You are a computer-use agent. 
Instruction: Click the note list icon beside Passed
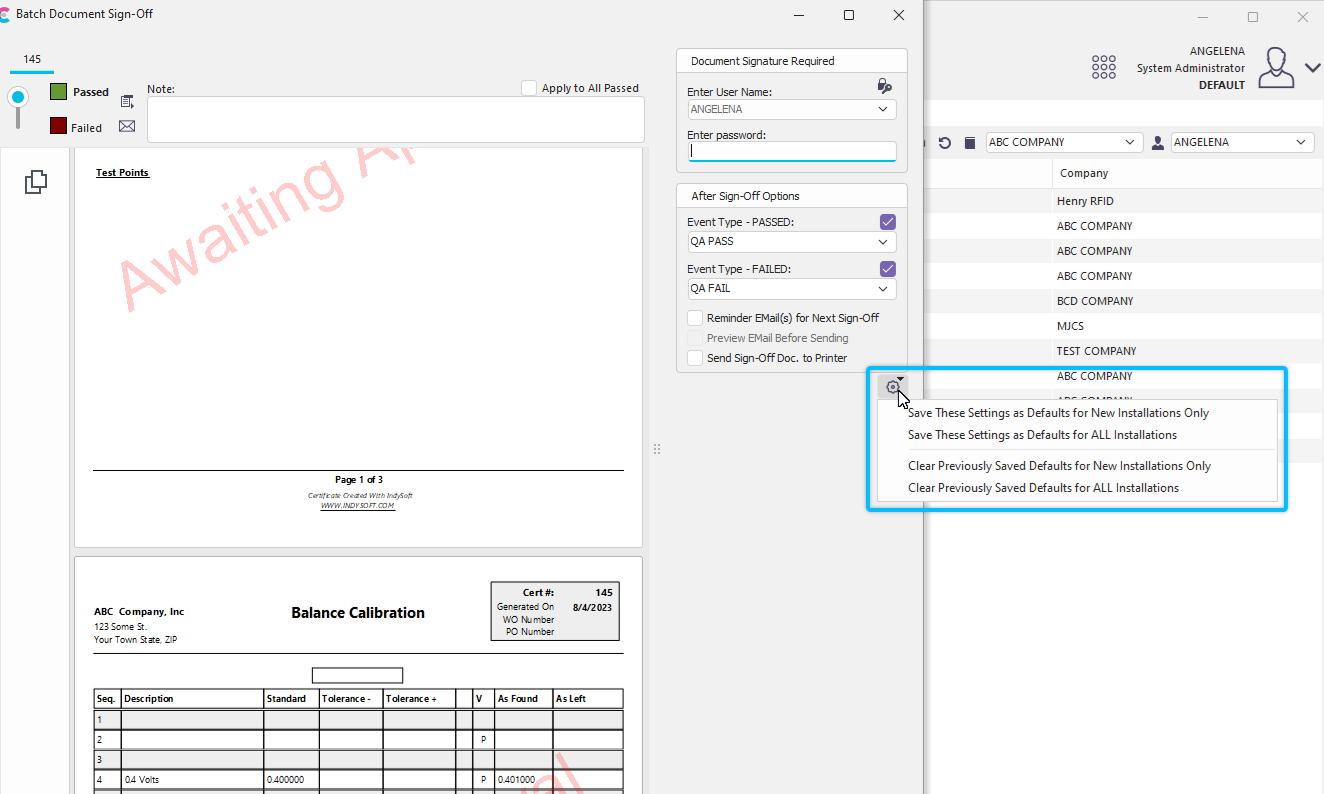tap(127, 101)
